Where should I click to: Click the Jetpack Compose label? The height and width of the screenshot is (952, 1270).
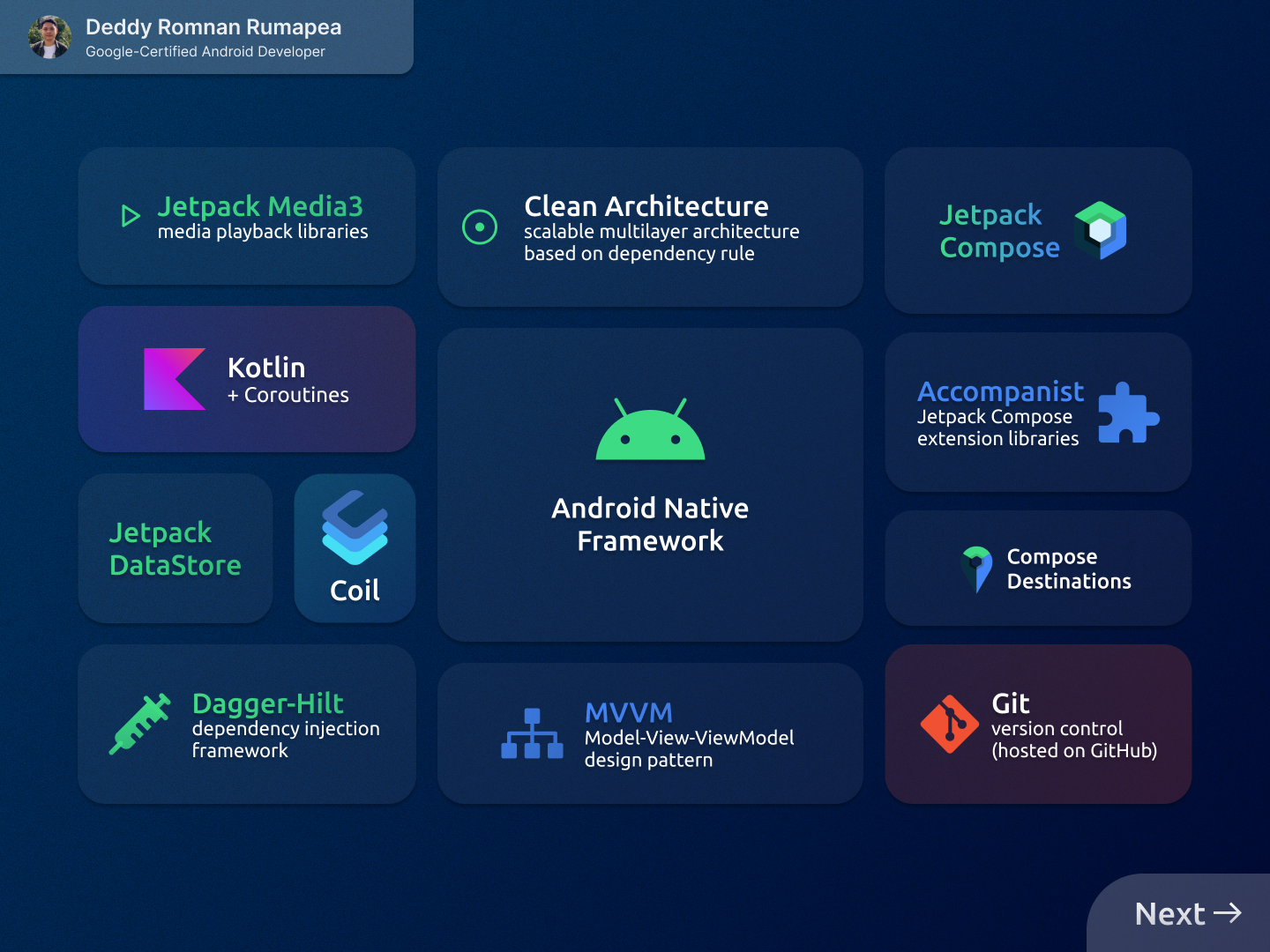[999, 231]
